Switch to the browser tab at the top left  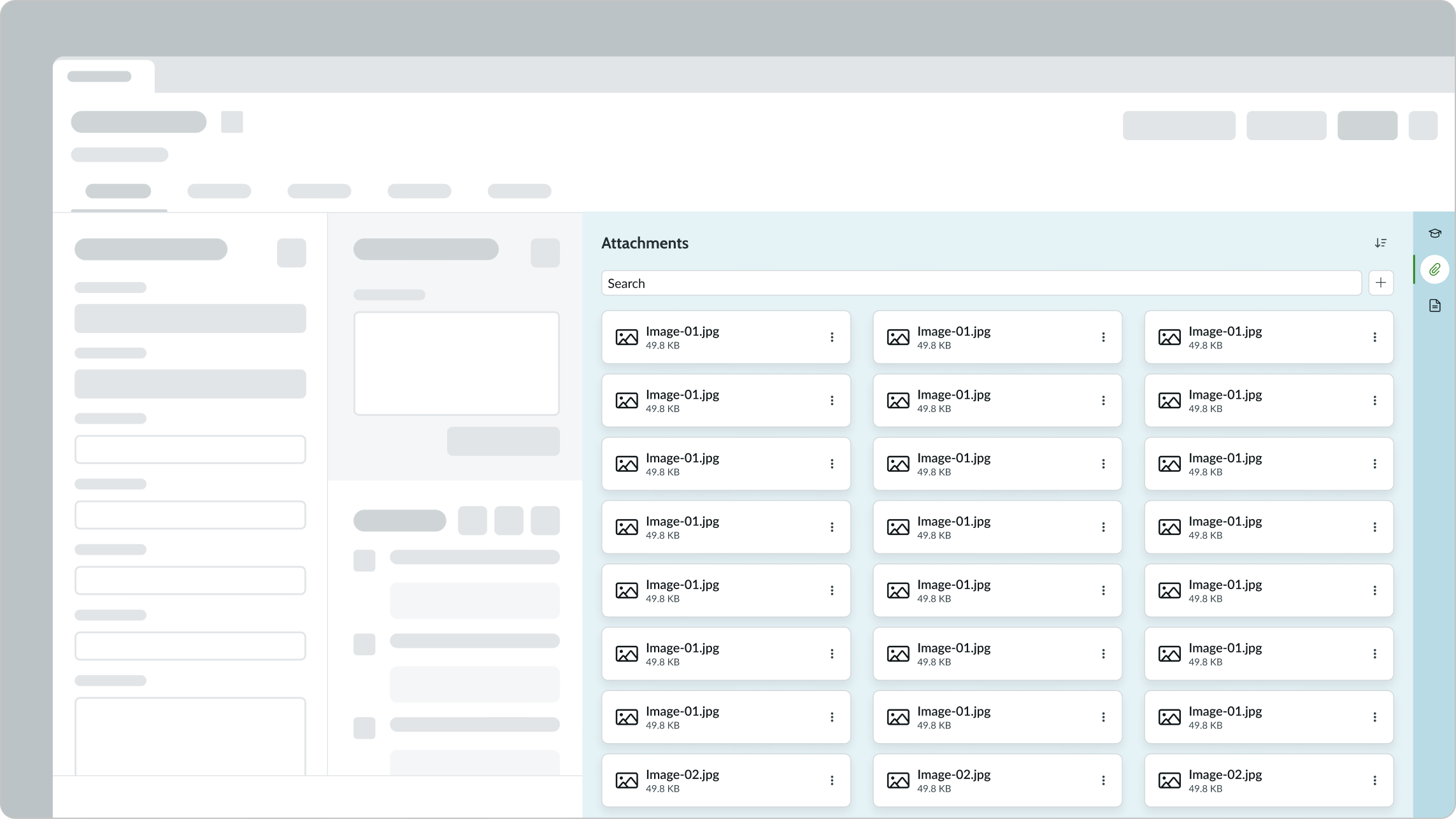coord(102,76)
